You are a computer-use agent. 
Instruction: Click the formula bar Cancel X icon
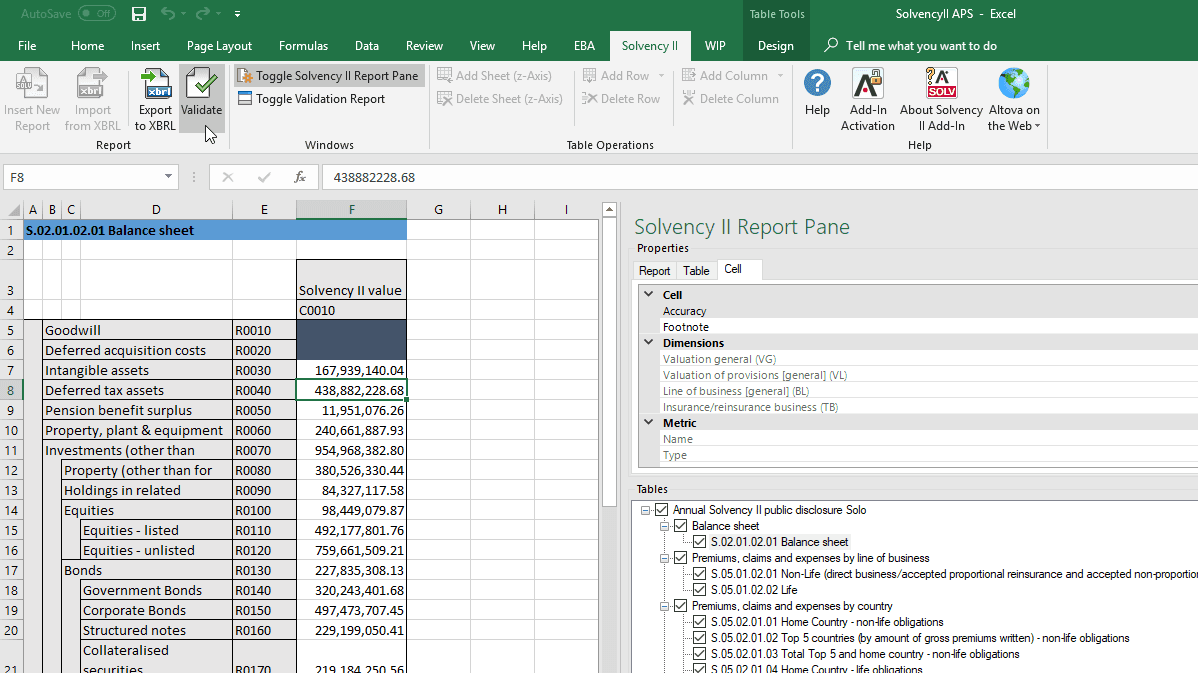[228, 177]
